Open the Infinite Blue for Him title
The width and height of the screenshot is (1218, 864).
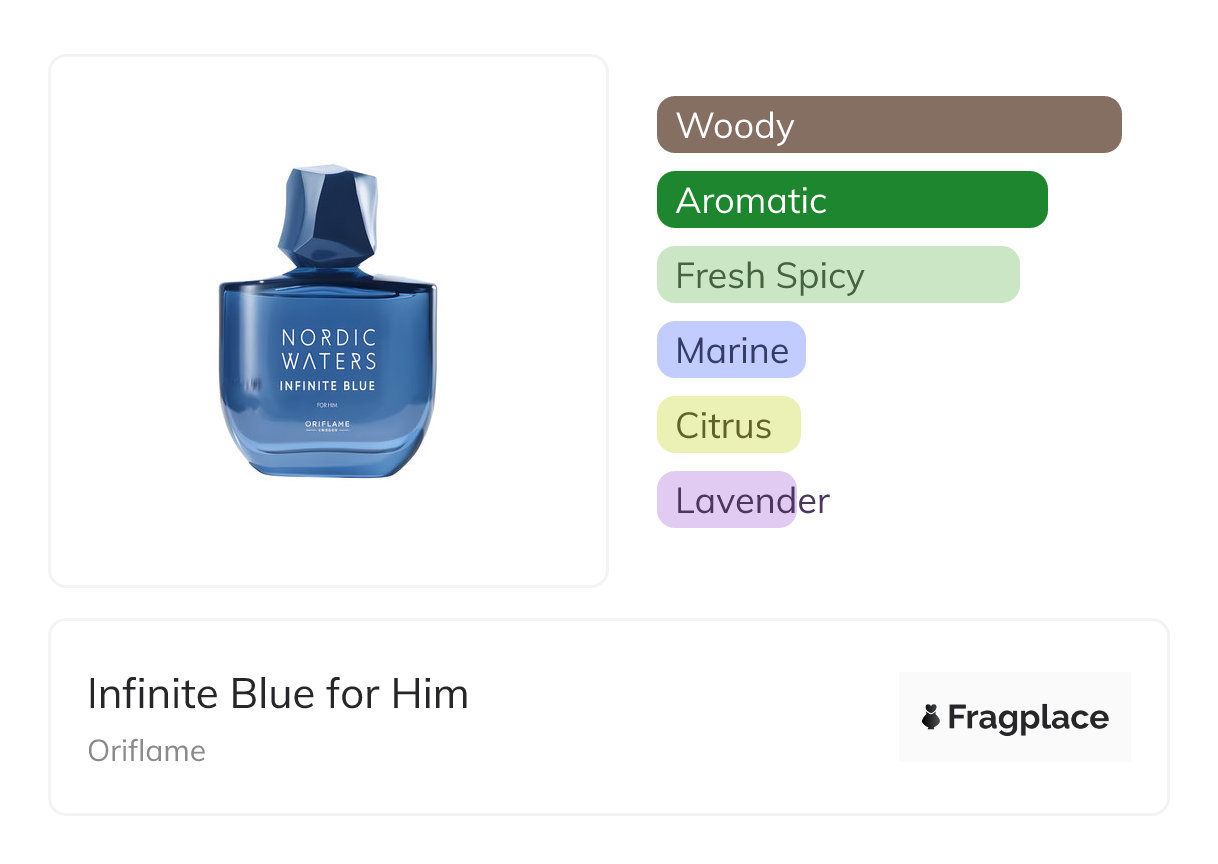point(278,694)
